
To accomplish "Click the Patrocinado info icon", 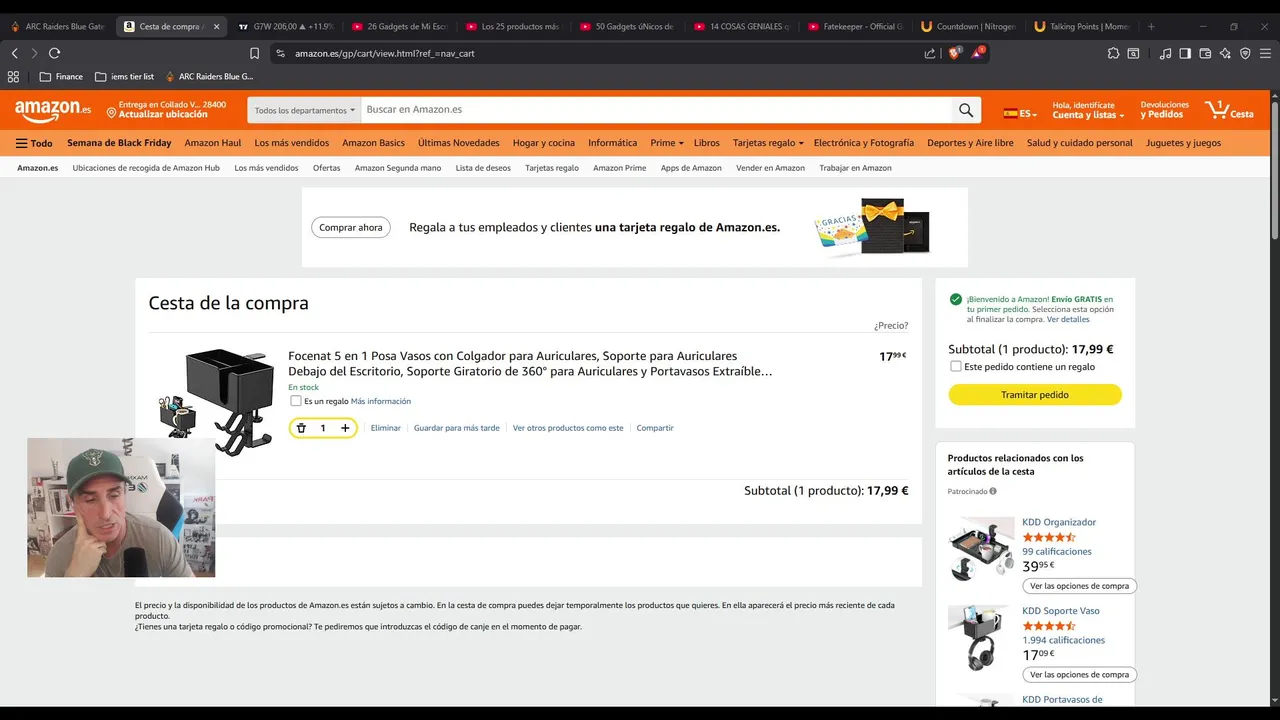I will [x=993, y=491].
